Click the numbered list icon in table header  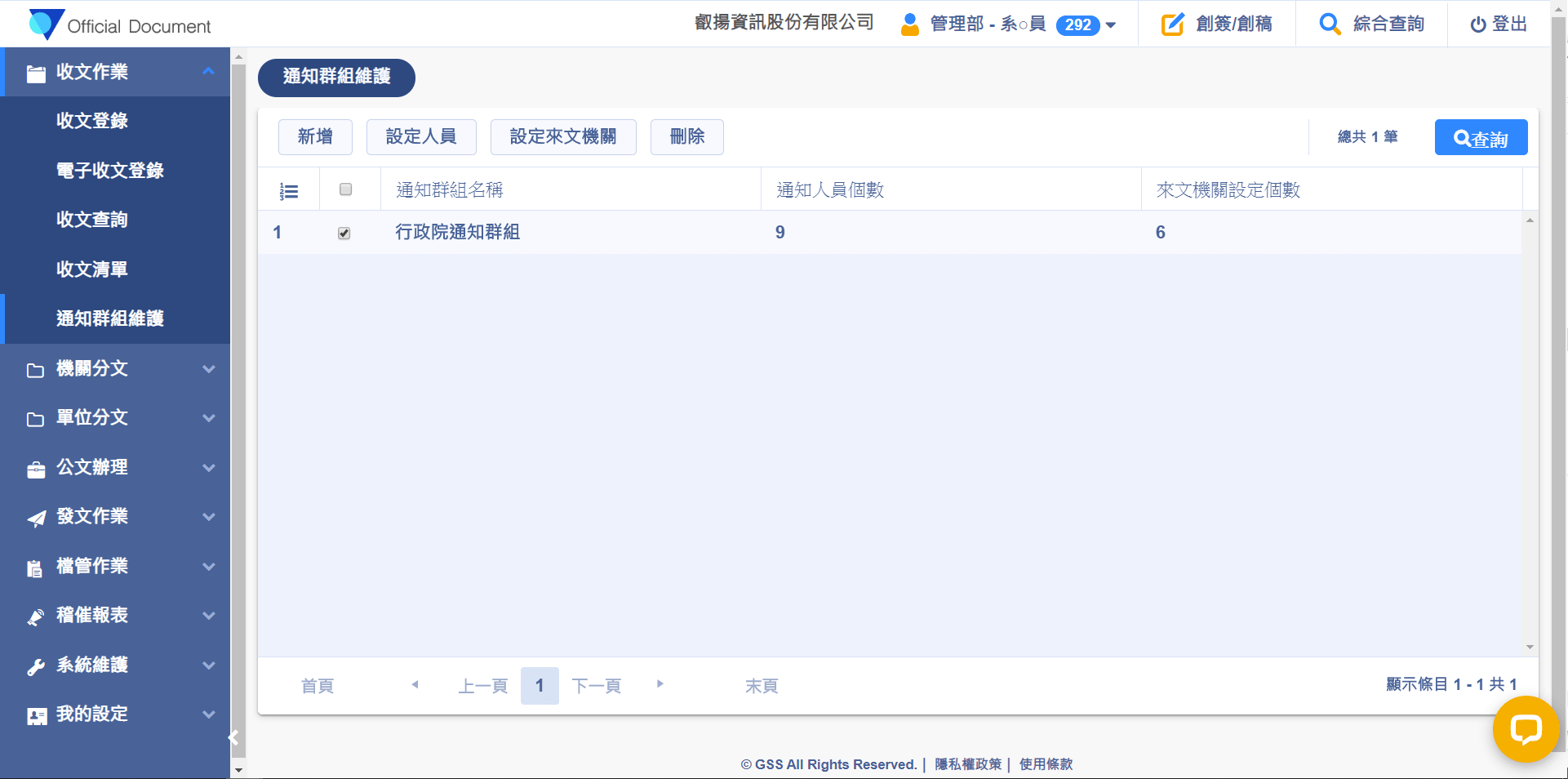[289, 191]
